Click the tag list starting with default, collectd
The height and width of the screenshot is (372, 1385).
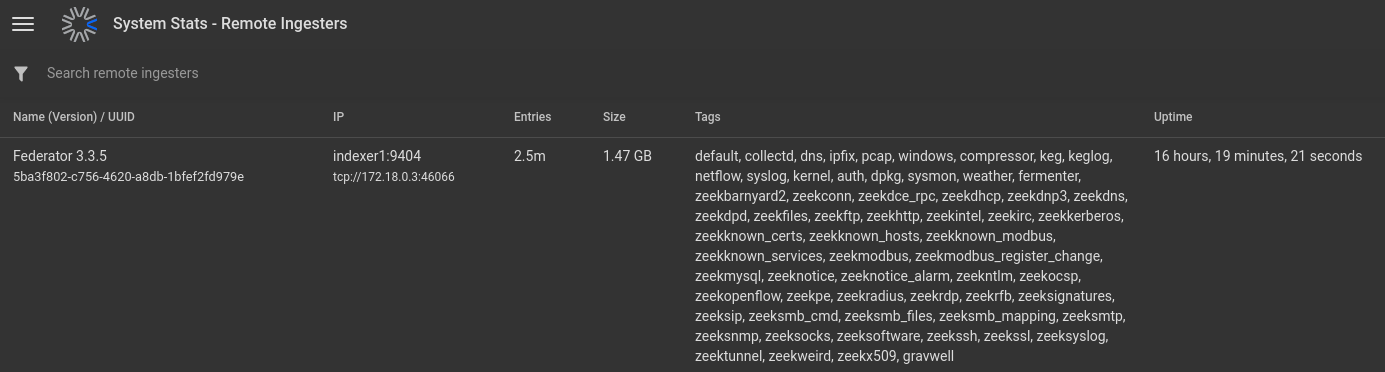point(910,256)
